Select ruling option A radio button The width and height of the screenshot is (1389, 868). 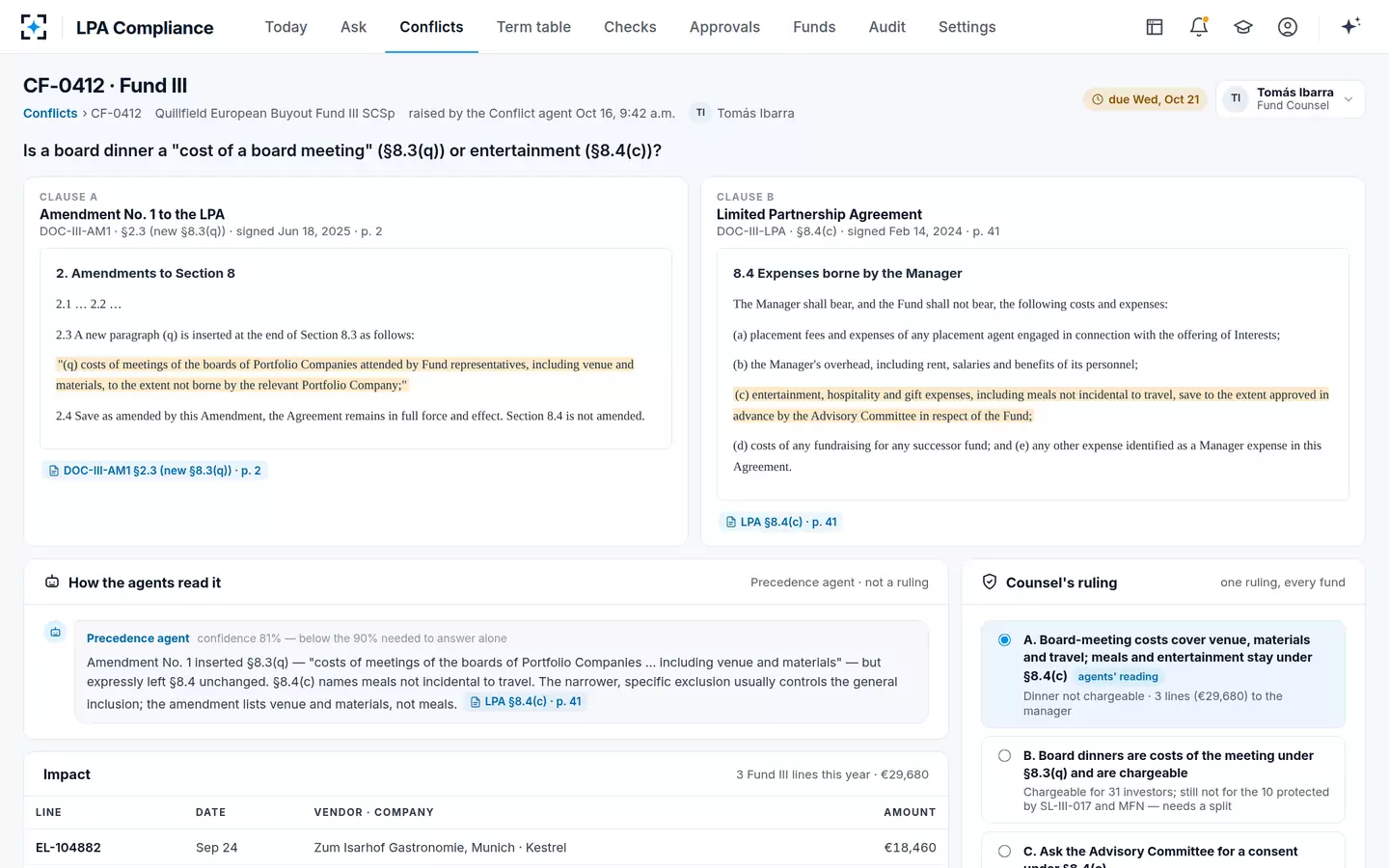tap(1005, 639)
